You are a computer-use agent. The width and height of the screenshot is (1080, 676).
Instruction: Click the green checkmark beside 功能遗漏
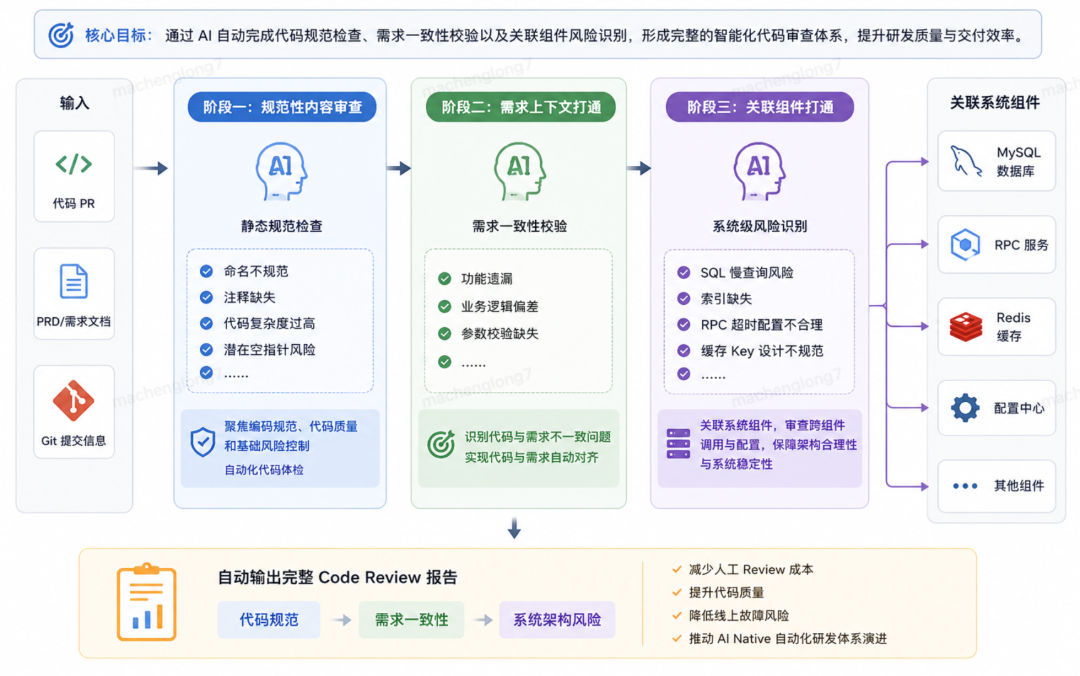click(x=445, y=278)
